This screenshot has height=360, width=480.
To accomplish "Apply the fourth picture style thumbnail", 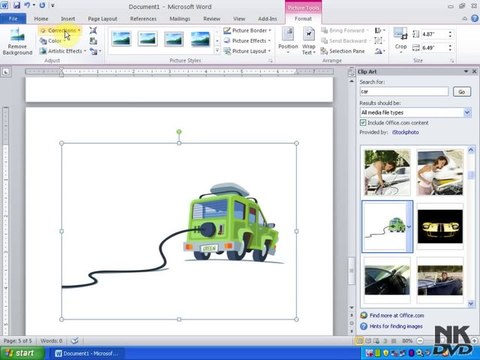I will 200,39.
